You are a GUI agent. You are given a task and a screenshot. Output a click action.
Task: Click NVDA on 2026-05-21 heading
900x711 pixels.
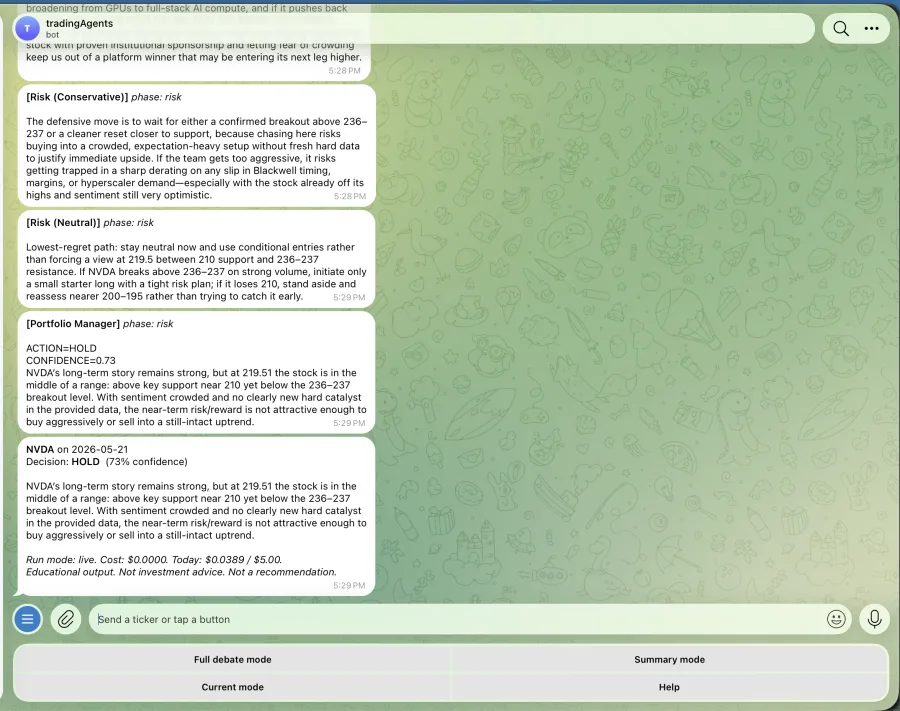tap(77, 449)
